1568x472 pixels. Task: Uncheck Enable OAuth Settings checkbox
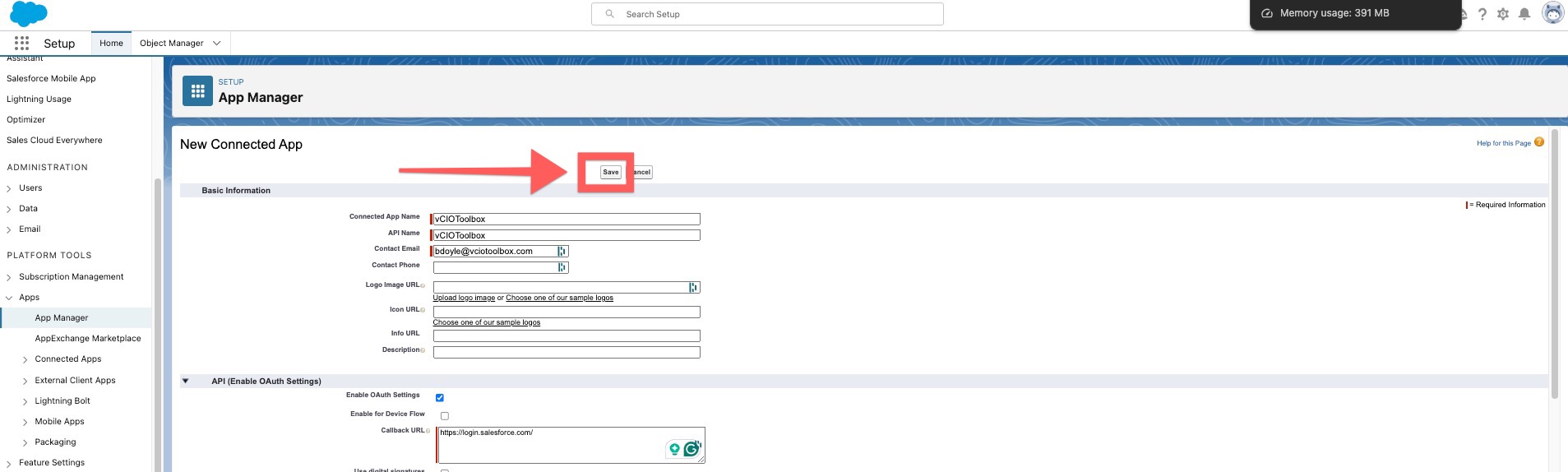[440, 398]
